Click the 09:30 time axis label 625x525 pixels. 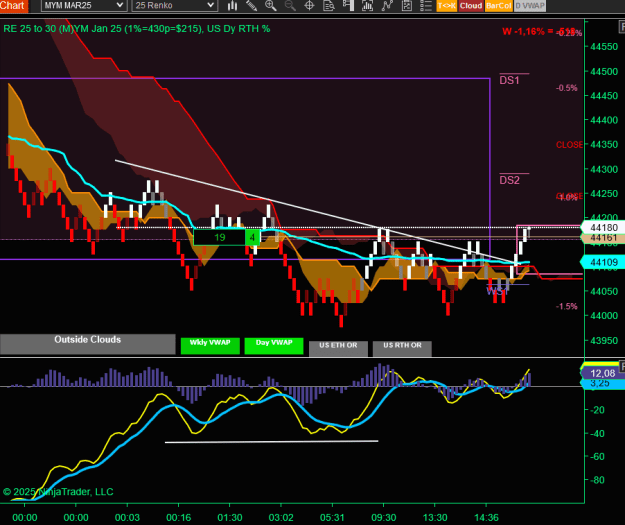click(383, 517)
